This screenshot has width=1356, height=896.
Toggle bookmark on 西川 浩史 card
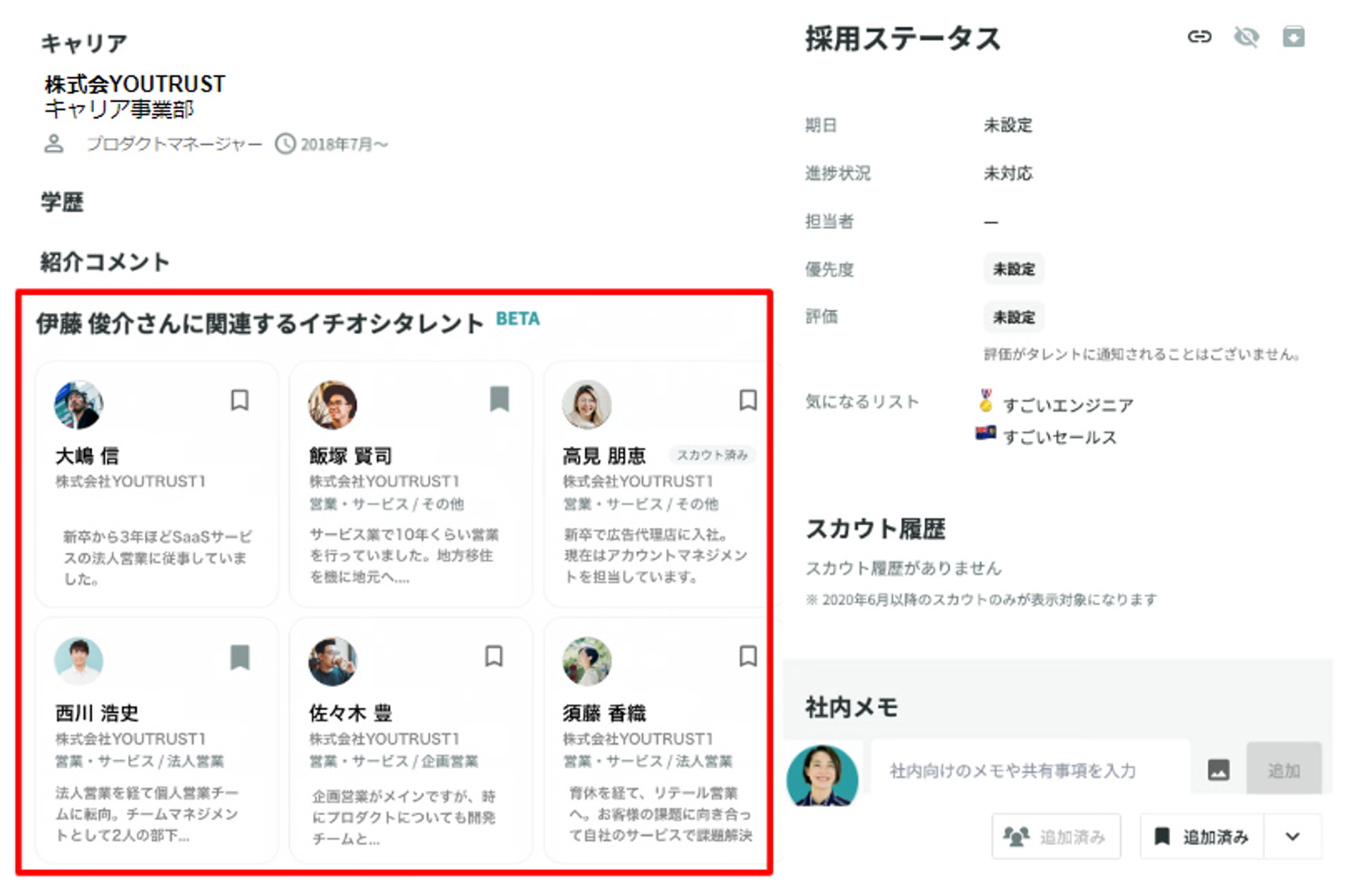(x=239, y=657)
